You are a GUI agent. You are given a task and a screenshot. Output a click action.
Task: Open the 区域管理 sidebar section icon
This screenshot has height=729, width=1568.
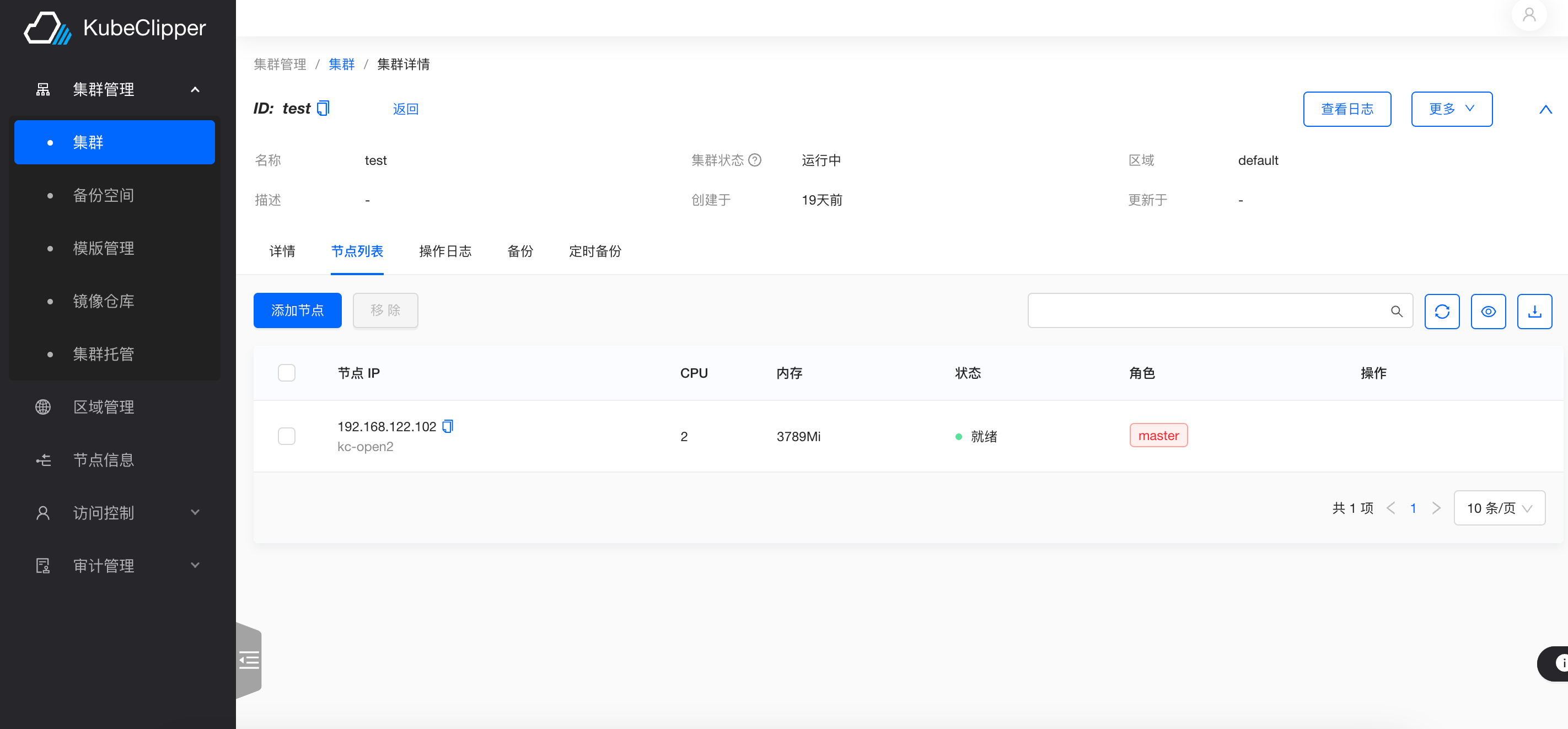click(42, 407)
